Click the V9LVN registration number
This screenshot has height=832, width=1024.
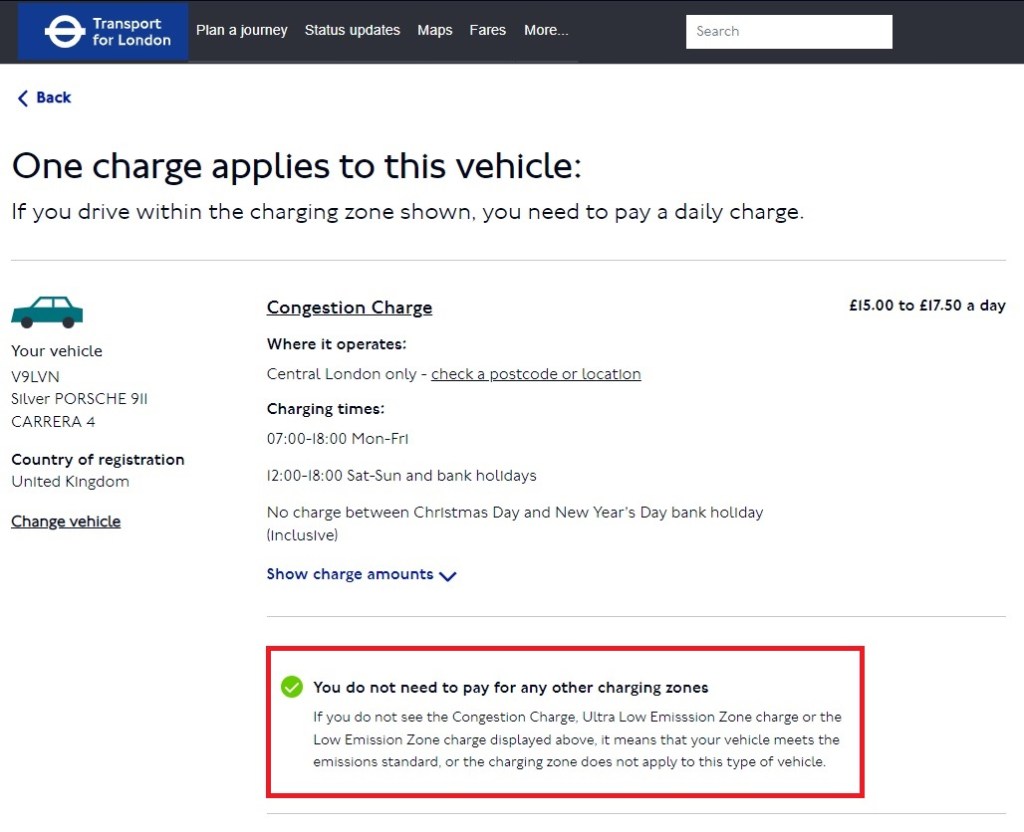(x=35, y=376)
